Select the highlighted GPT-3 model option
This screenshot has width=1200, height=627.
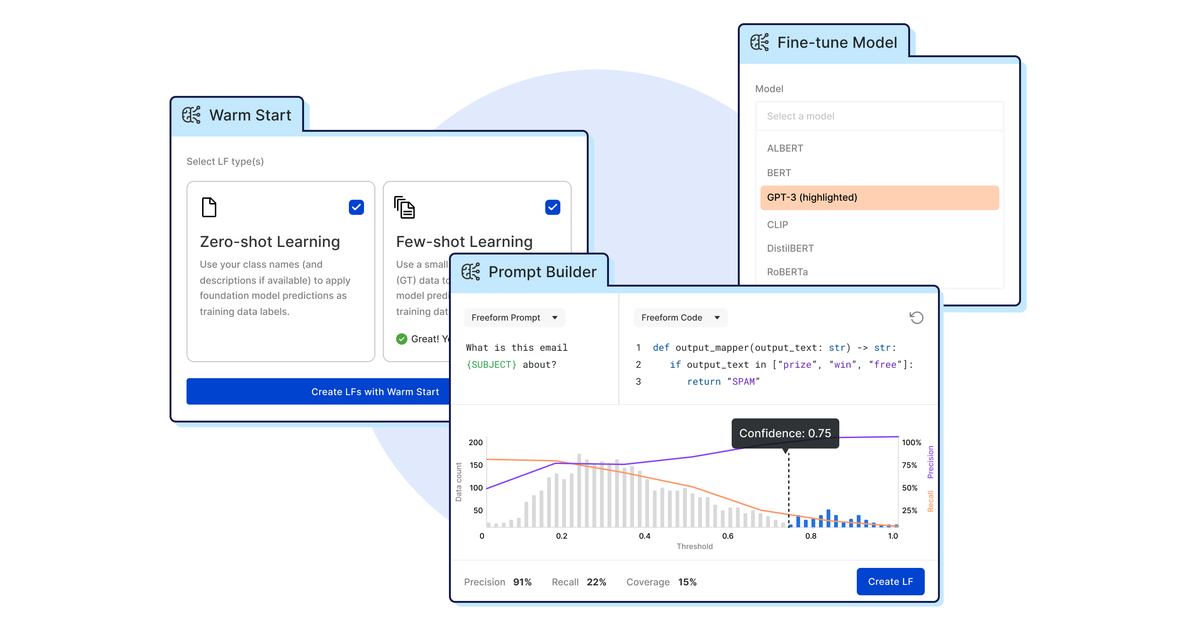[879, 198]
